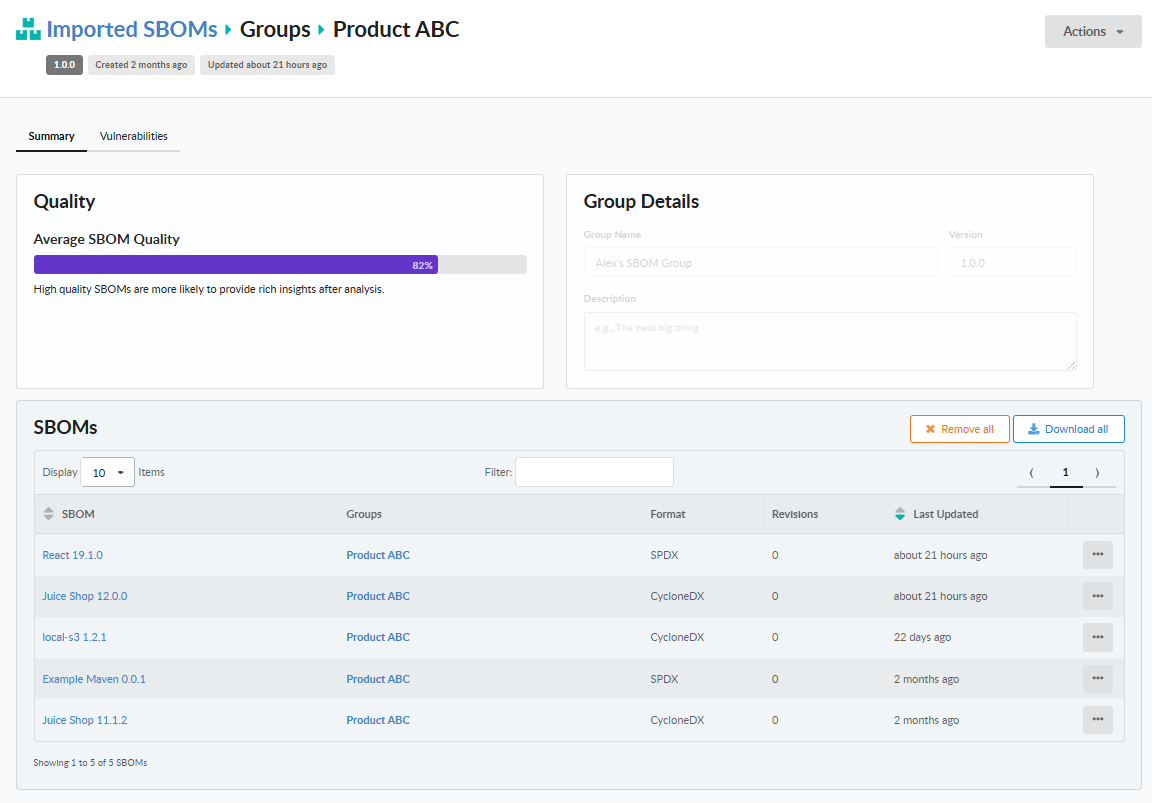Sort the table using the SBOM column arrows
This screenshot has width=1152, height=803.
click(48, 513)
